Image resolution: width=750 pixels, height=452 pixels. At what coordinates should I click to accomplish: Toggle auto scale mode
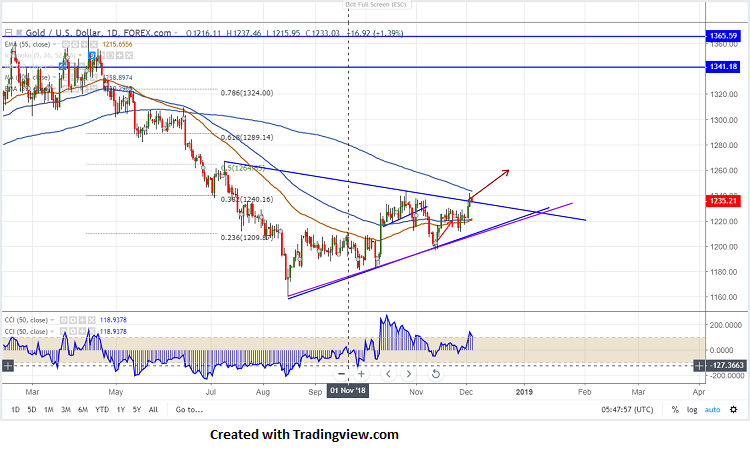point(712,410)
